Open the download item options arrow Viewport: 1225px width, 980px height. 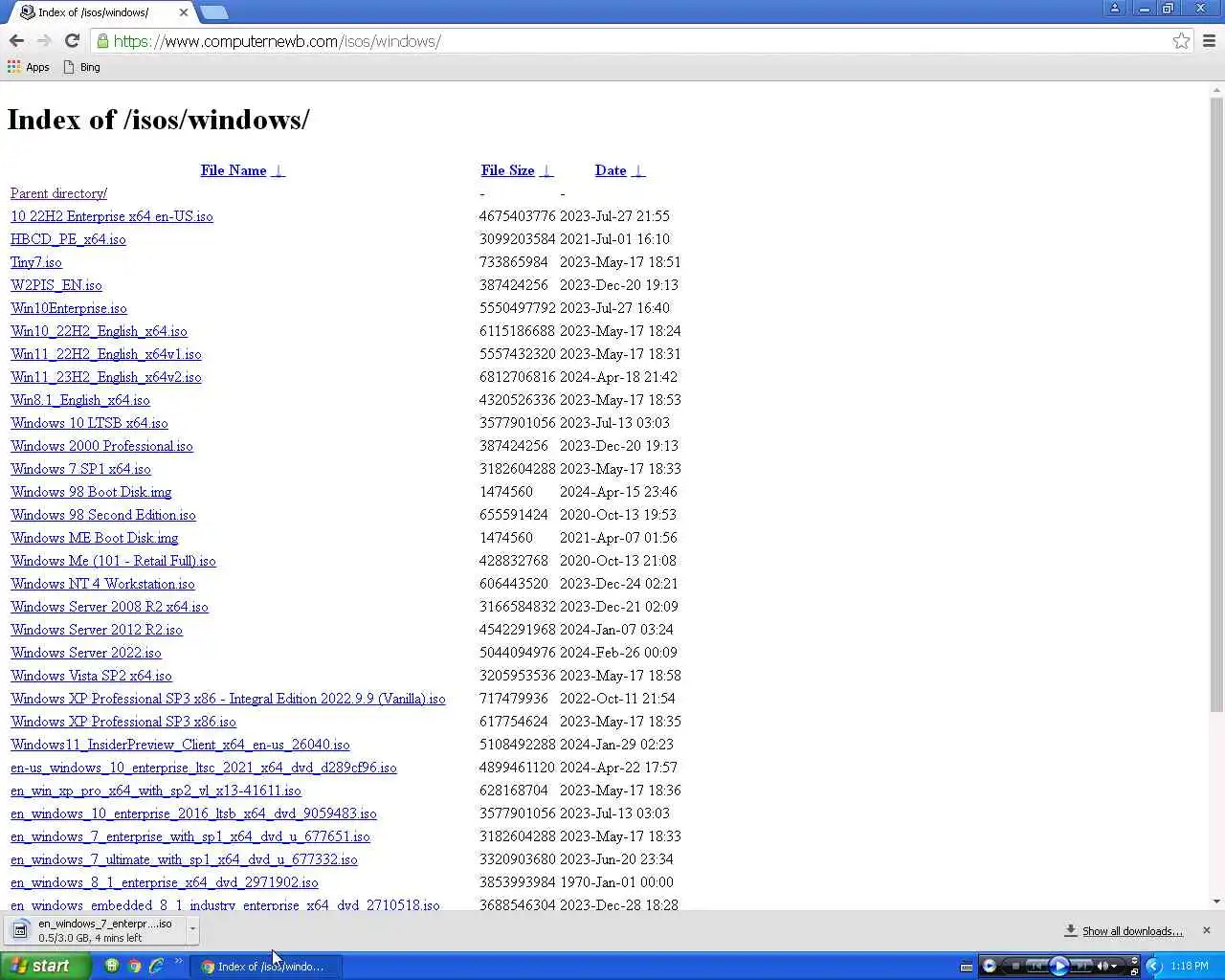coord(192,929)
